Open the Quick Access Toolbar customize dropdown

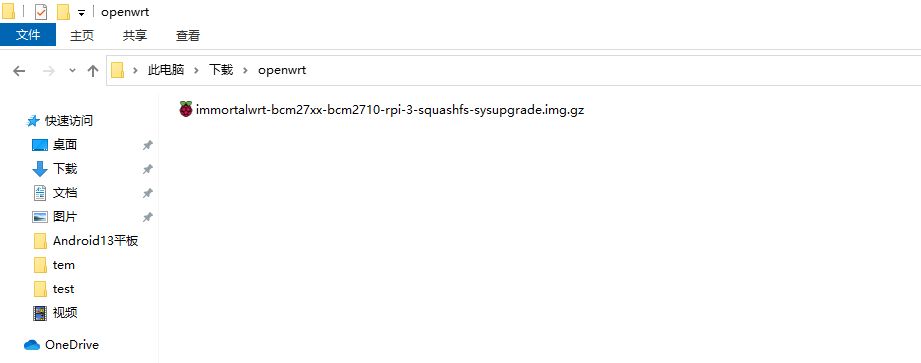[x=82, y=13]
